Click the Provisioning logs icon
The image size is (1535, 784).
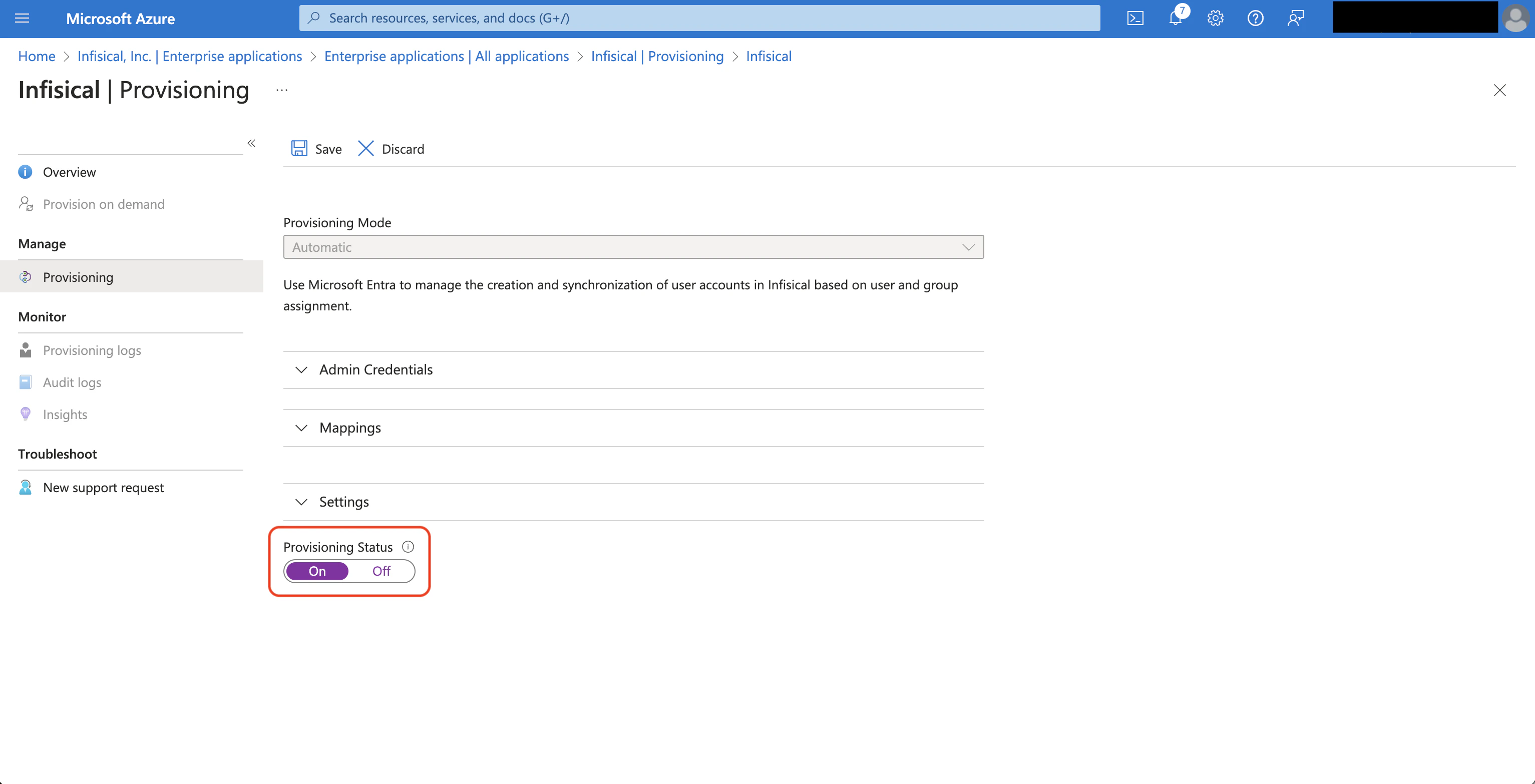(x=25, y=350)
